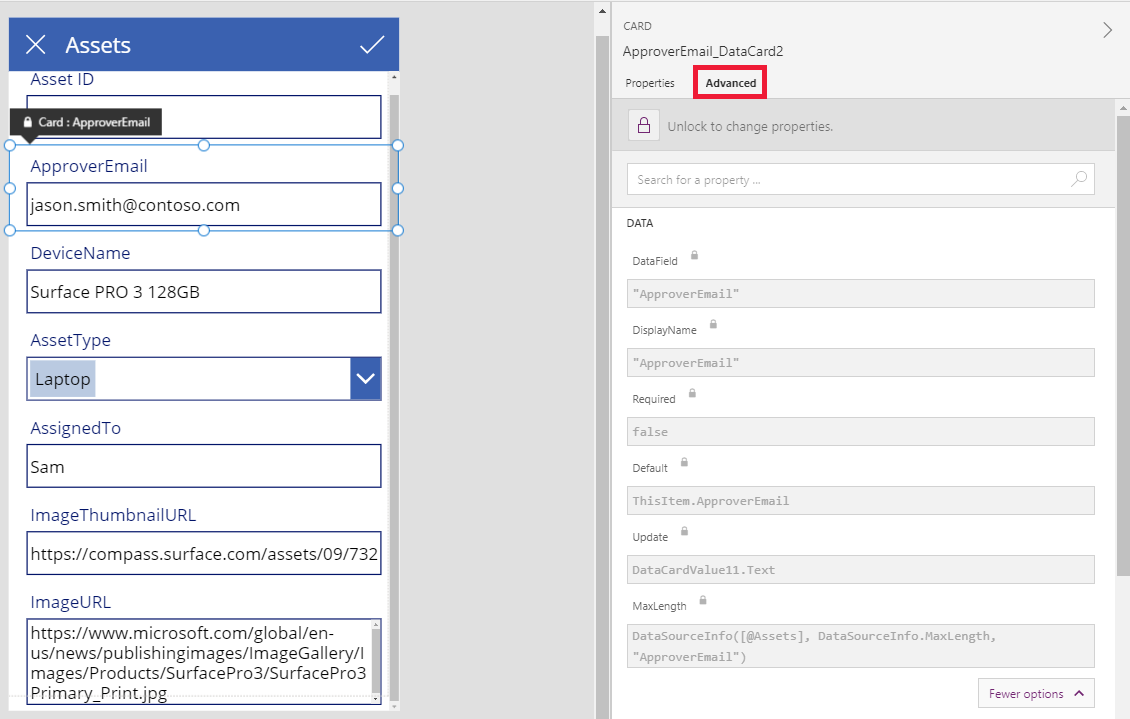
Task: Click the DataField formula box
Action: pos(860,294)
